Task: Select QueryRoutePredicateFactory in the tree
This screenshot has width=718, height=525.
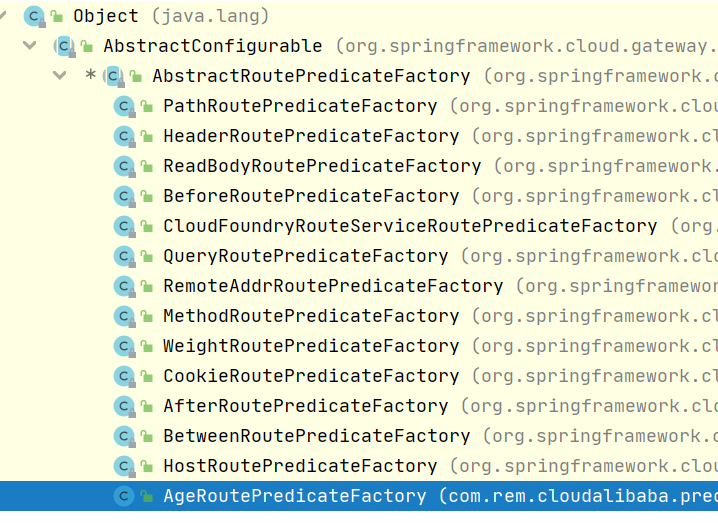Action: click(306, 256)
